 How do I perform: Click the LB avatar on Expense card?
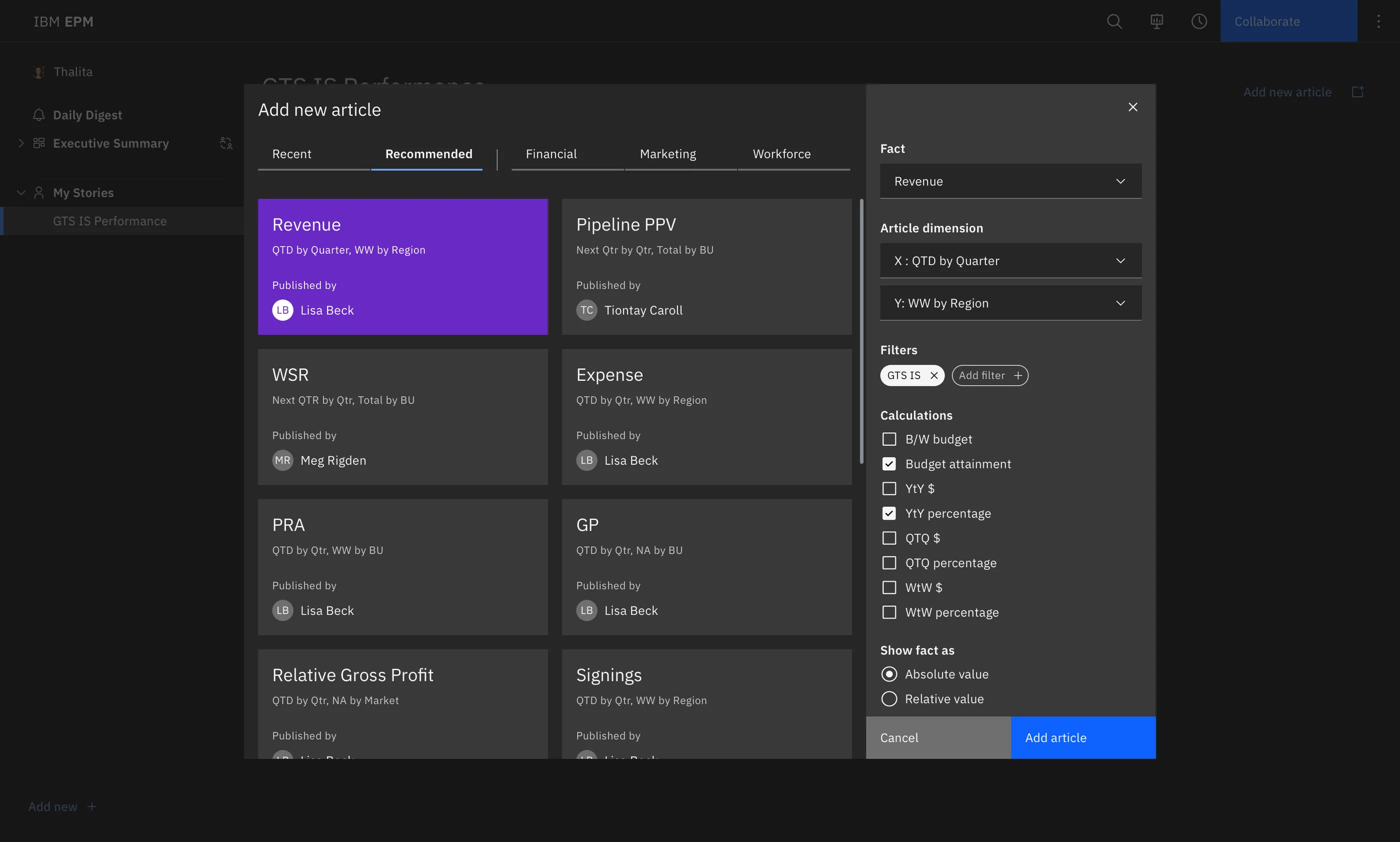(586, 460)
